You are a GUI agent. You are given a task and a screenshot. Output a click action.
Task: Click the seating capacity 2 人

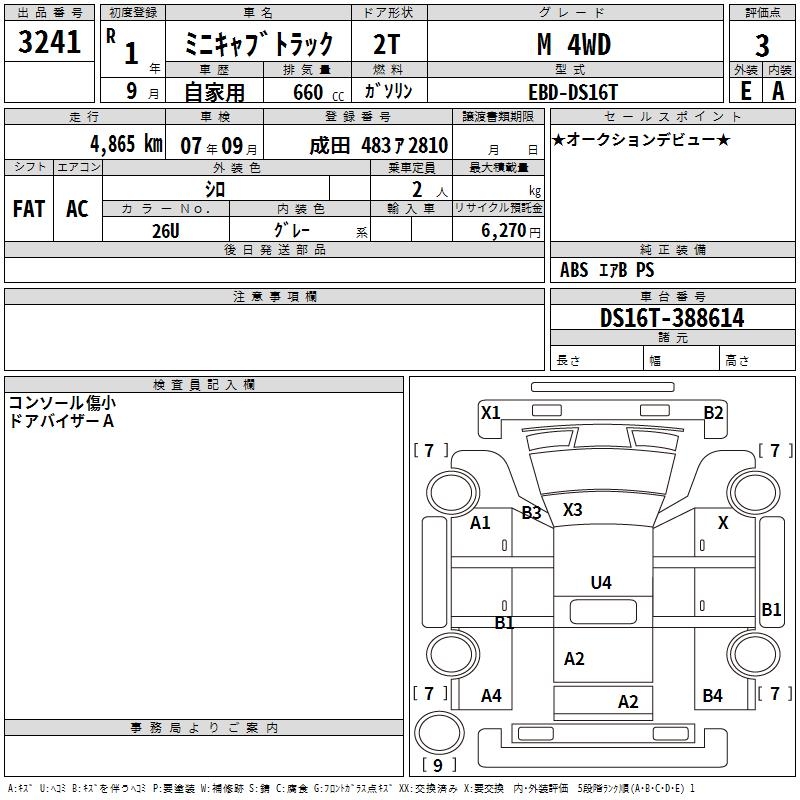tap(430, 189)
